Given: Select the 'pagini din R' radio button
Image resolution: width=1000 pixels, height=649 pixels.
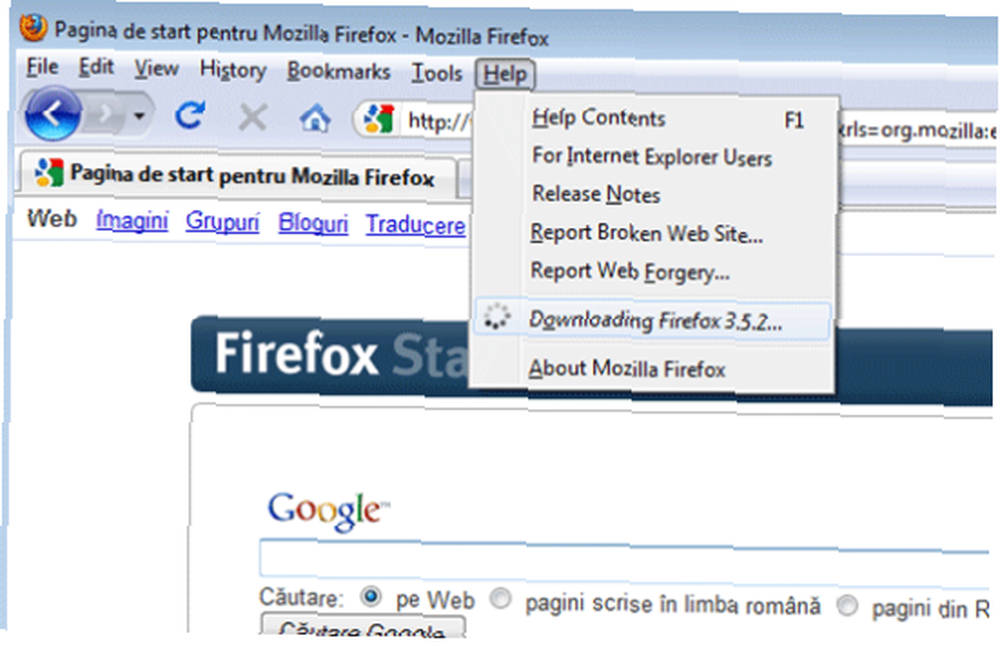Looking at the screenshot, I should (848, 605).
